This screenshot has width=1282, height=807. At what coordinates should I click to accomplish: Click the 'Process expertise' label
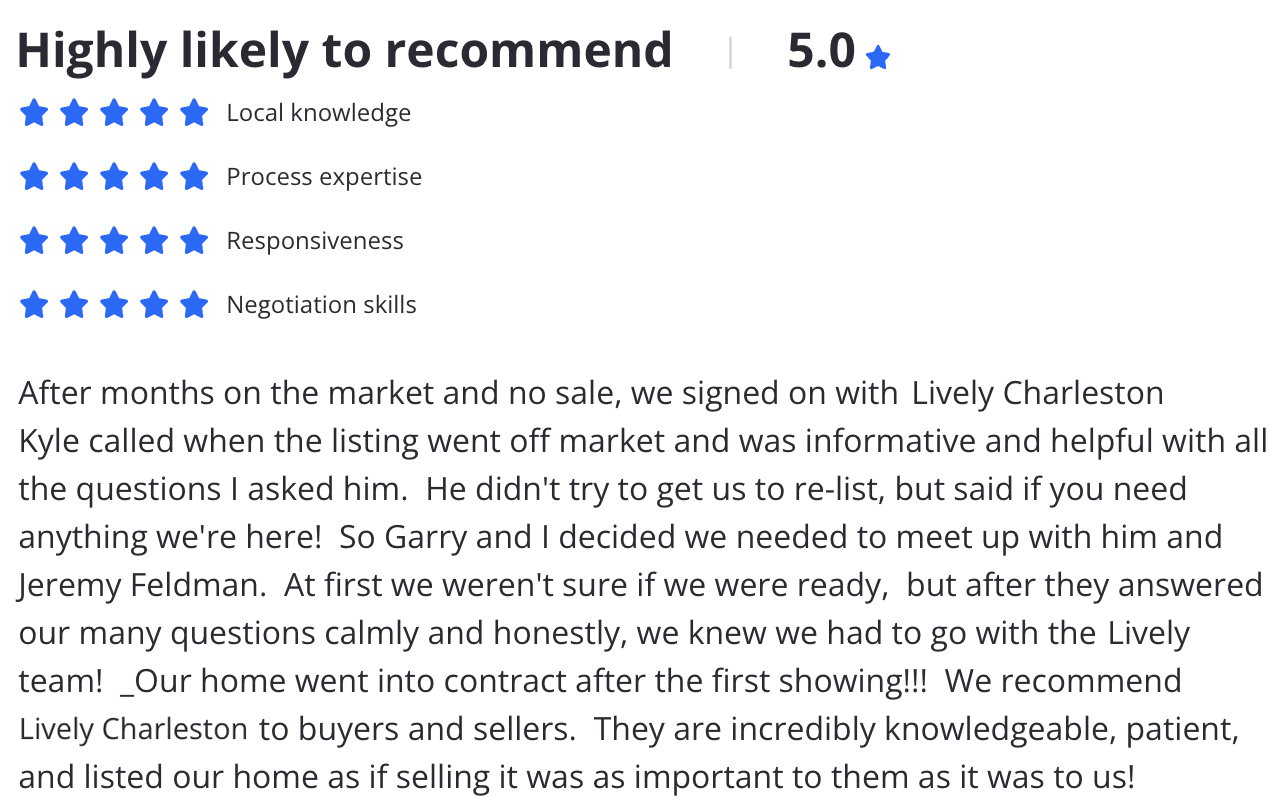pos(324,177)
